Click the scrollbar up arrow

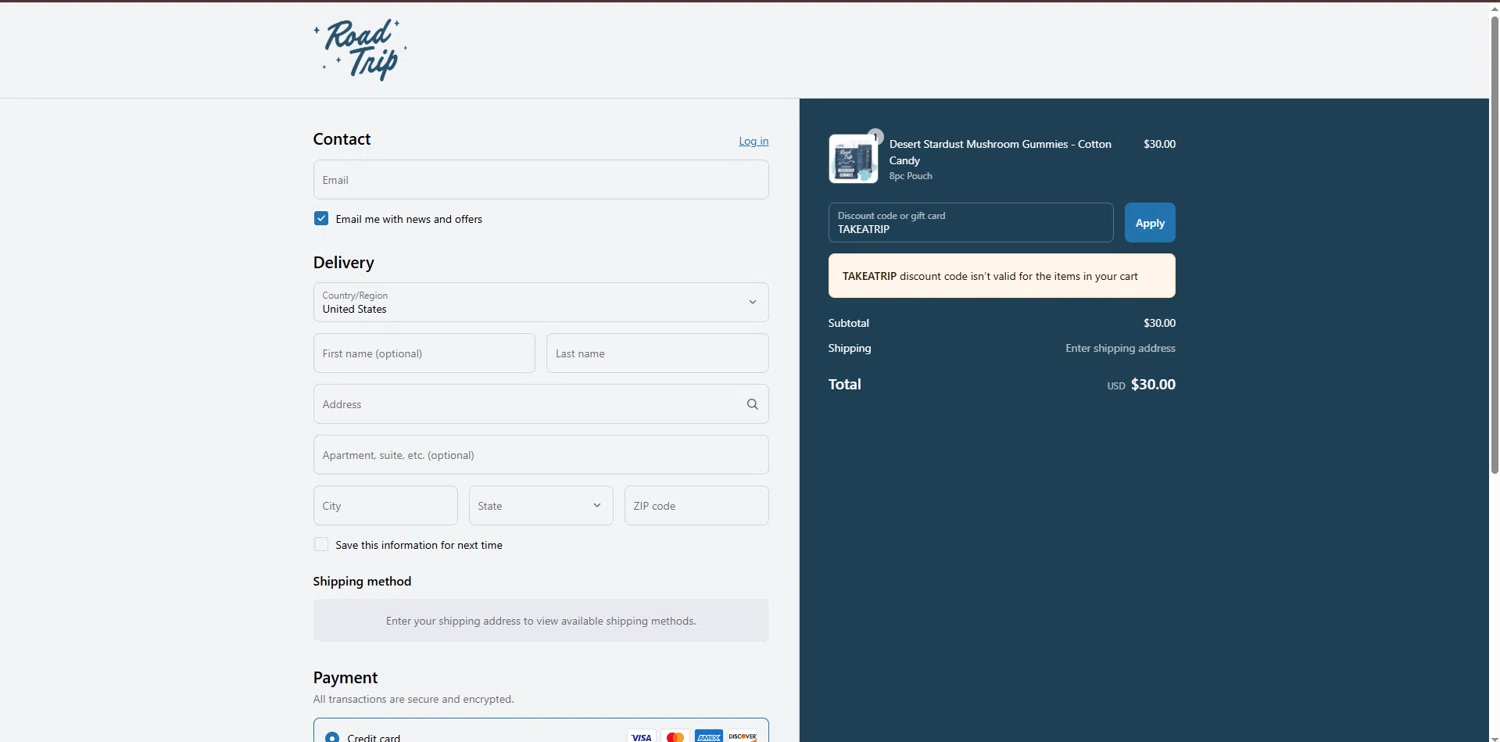pos(1494,7)
